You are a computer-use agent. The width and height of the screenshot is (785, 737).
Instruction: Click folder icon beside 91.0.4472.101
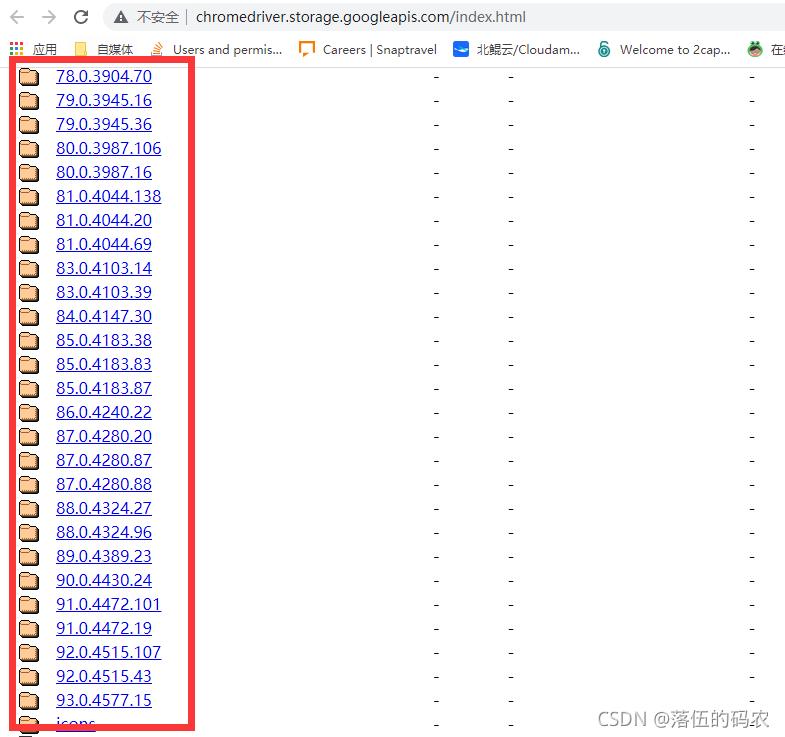29,606
